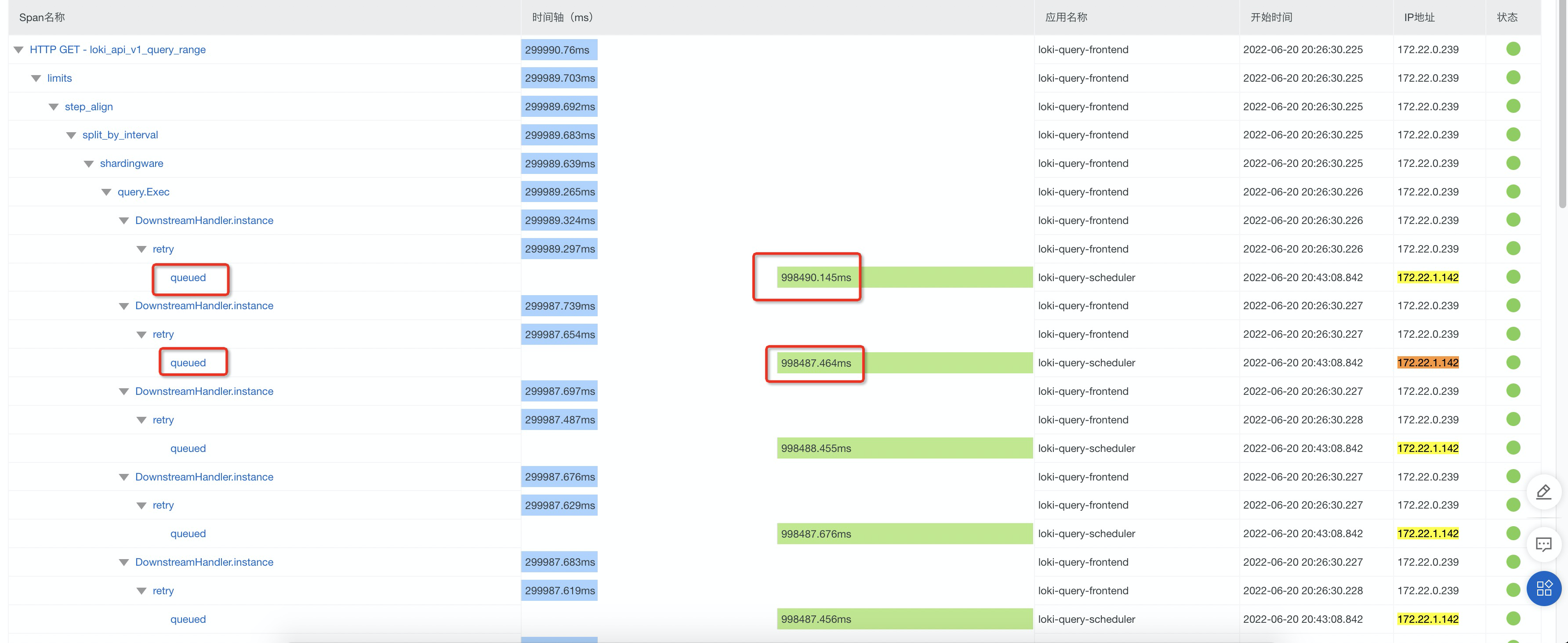Click the pencil edit floating icon
Image resolution: width=1568 pixels, height=643 pixels.
tap(1544, 492)
